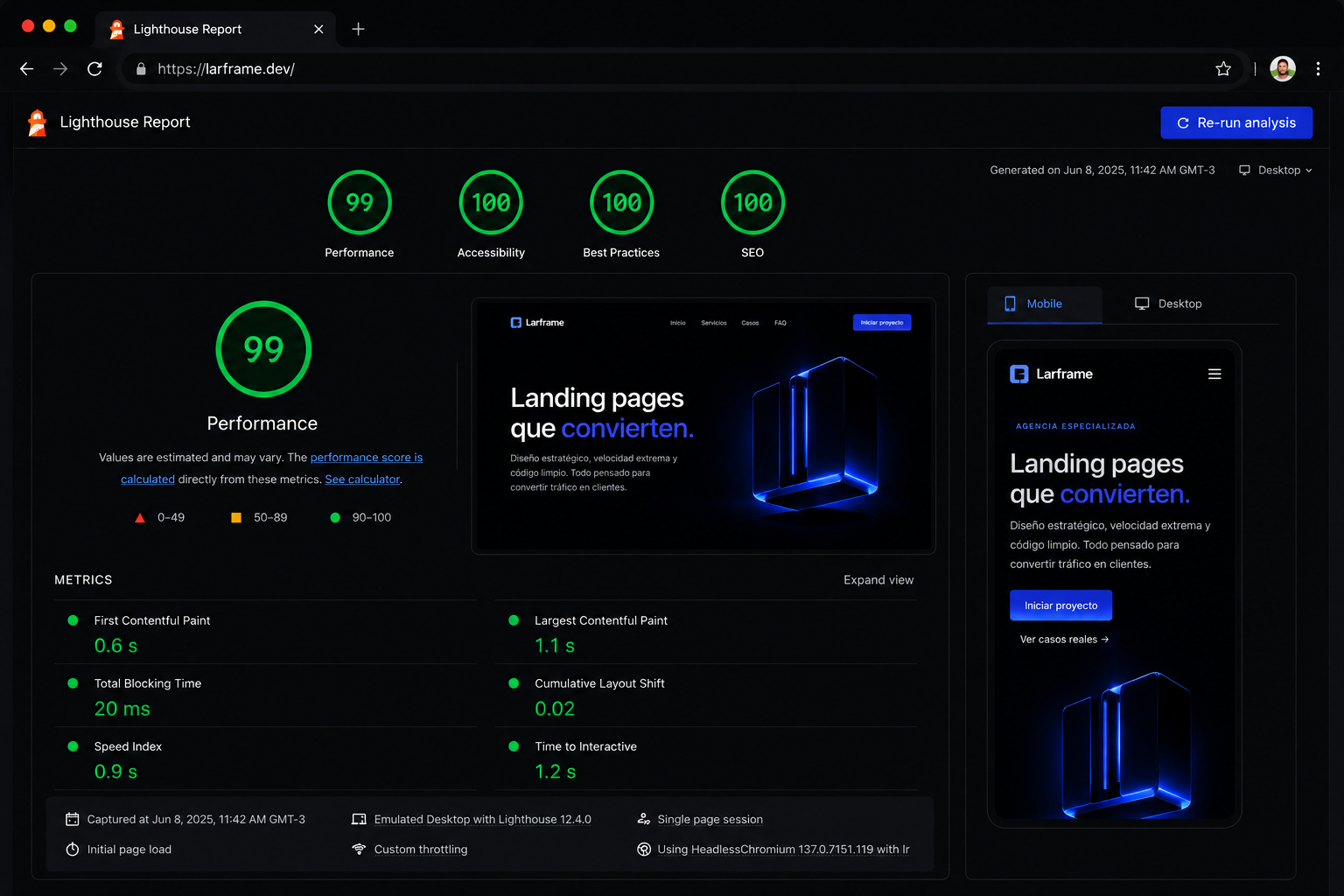Image resolution: width=1344 pixels, height=896 pixels.
Task: Click Ver casos reales link in mobile preview
Action: tap(1064, 640)
